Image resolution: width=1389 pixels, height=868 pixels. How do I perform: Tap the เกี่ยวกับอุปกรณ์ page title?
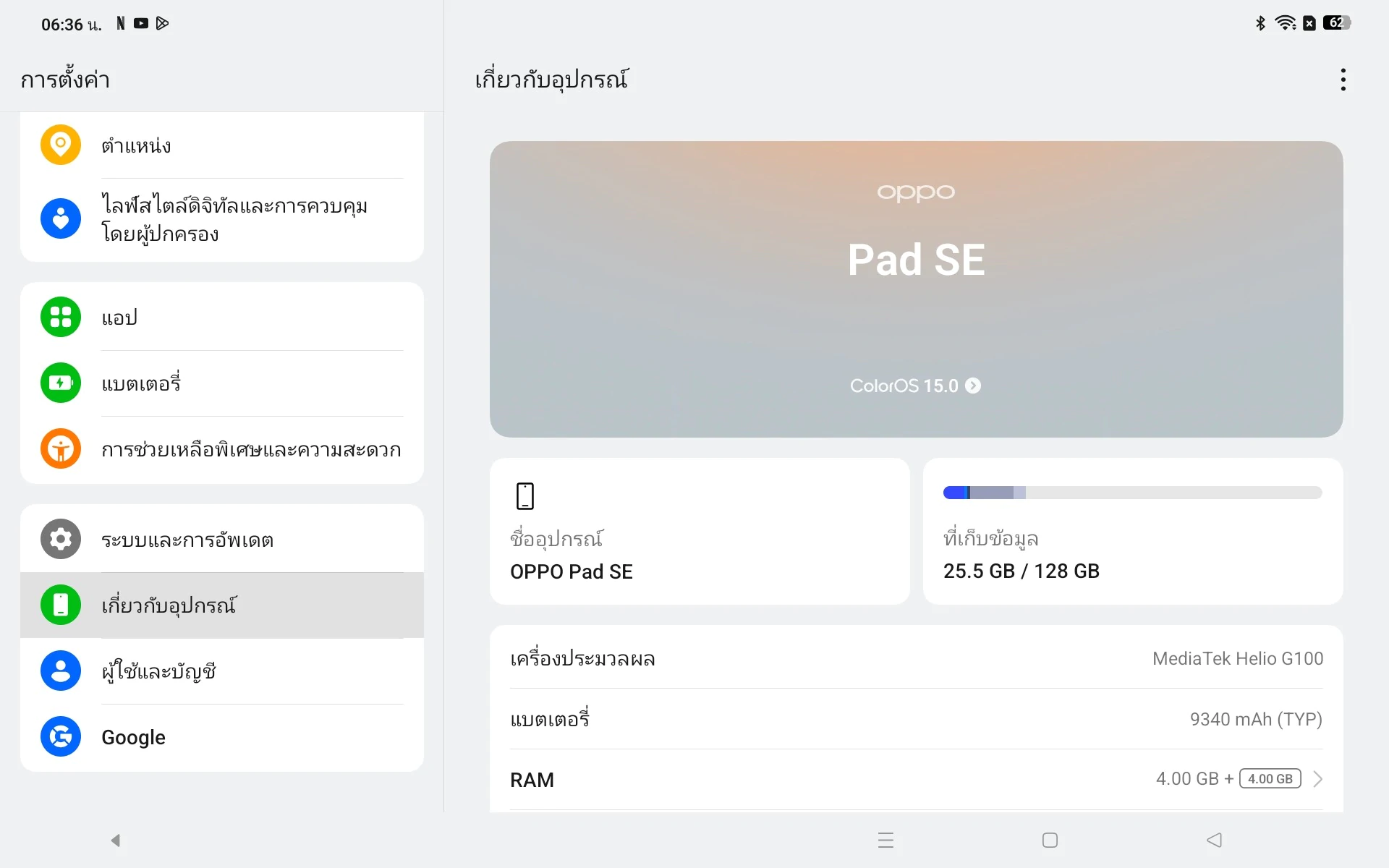[552, 80]
